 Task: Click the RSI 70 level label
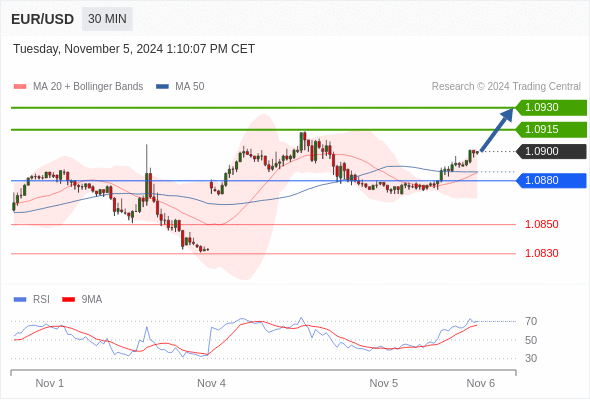click(x=531, y=321)
